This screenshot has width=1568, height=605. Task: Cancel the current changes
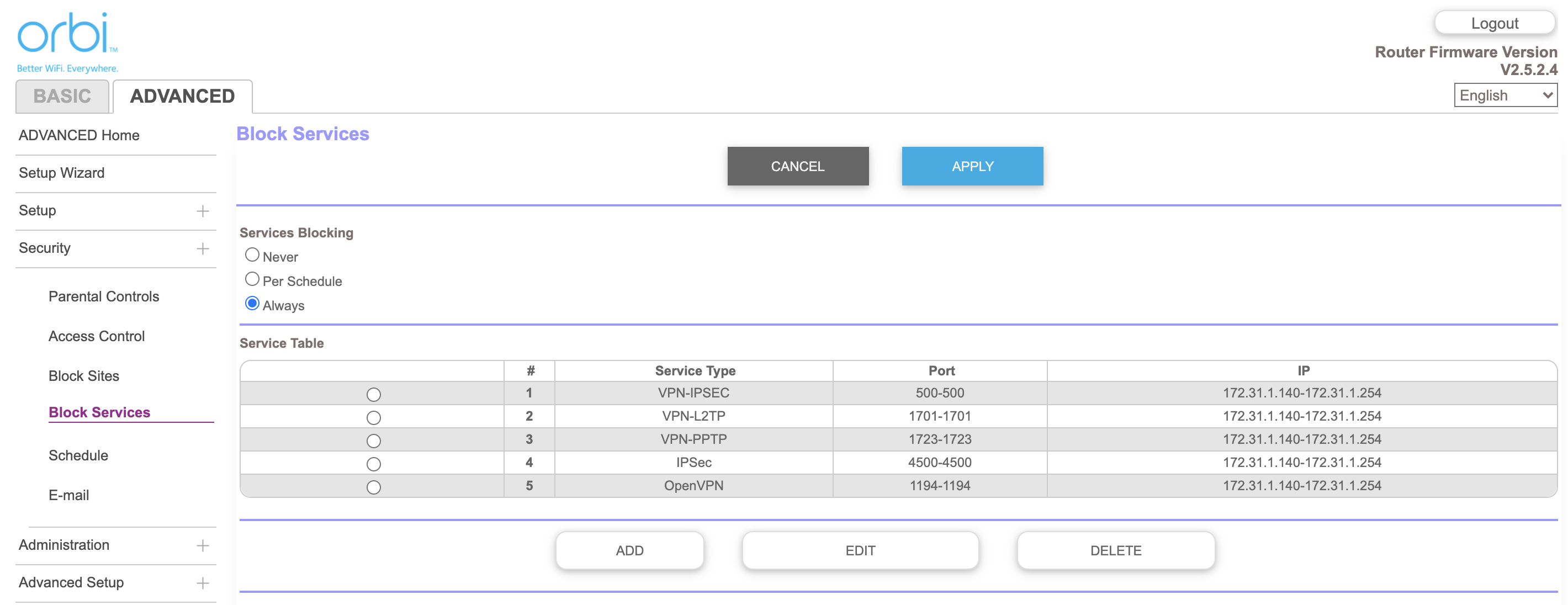[x=797, y=166]
